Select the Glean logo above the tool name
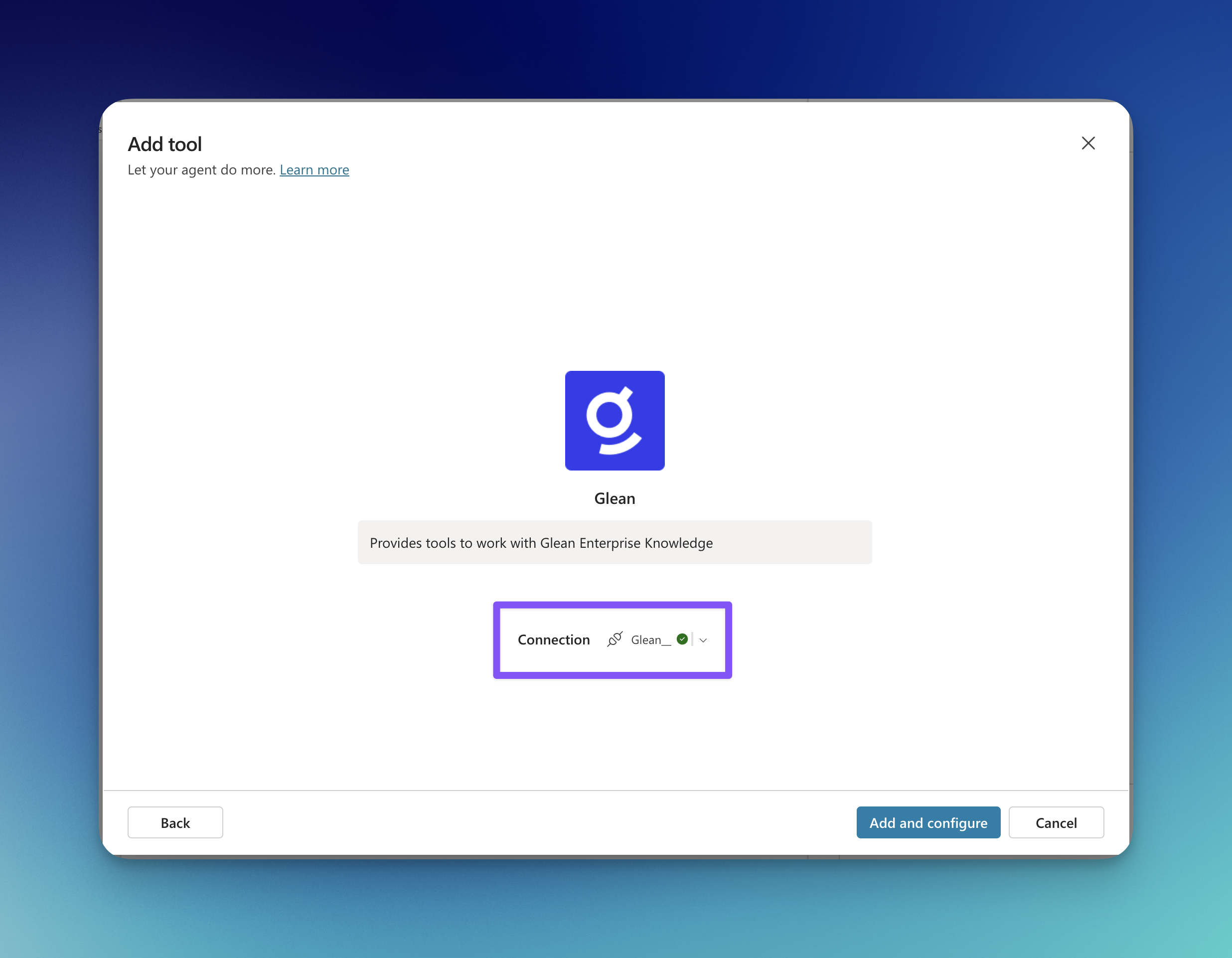 pos(615,420)
